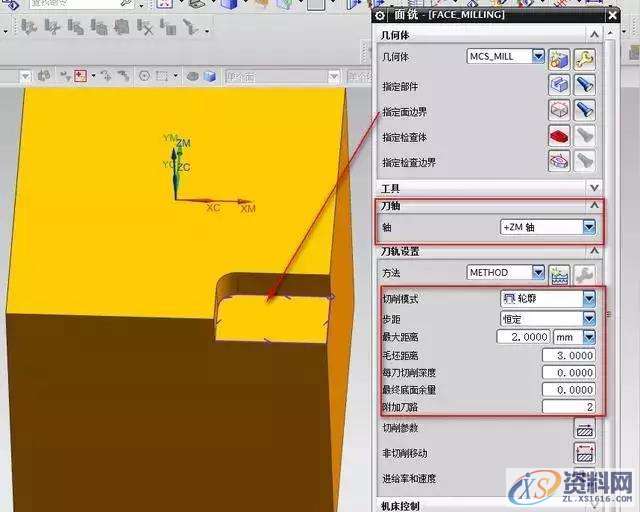Open the +ZM 轴 tool axis dropdown
This screenshot has width=640, height=512.
(x=589, y=227)
